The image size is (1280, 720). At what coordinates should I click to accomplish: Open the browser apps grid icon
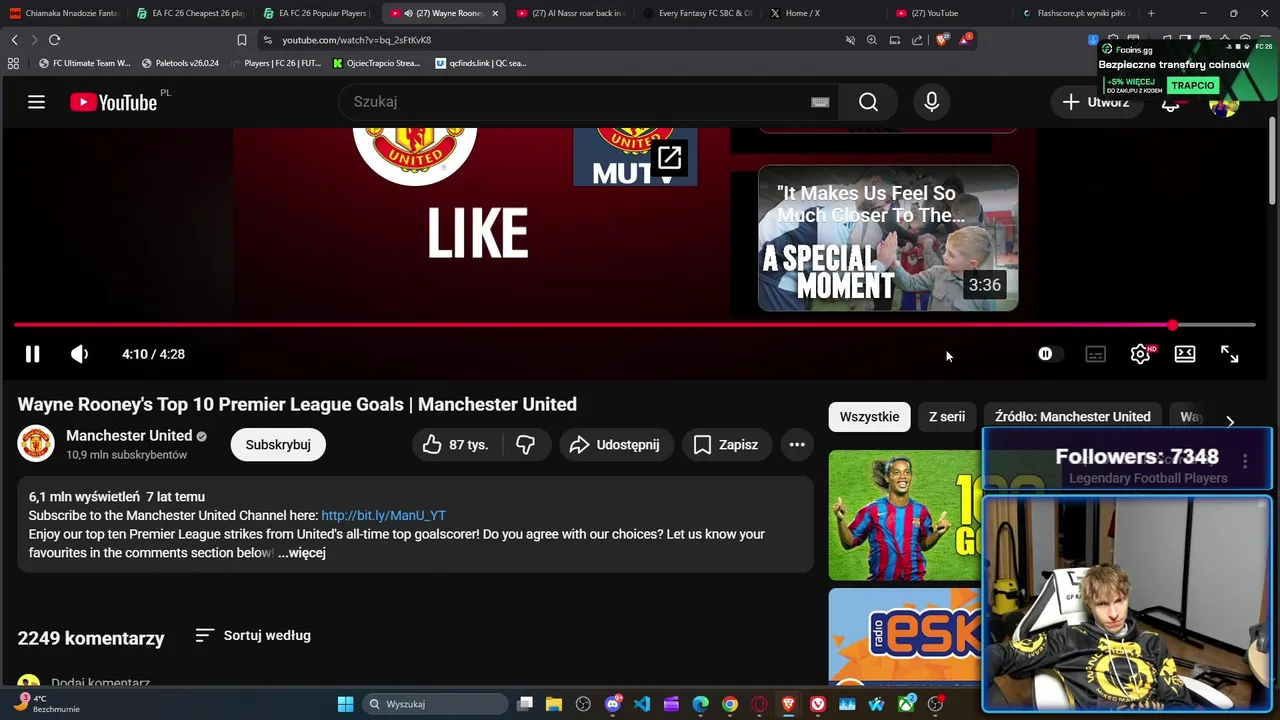pyautogui.click(x=13, y=63)
